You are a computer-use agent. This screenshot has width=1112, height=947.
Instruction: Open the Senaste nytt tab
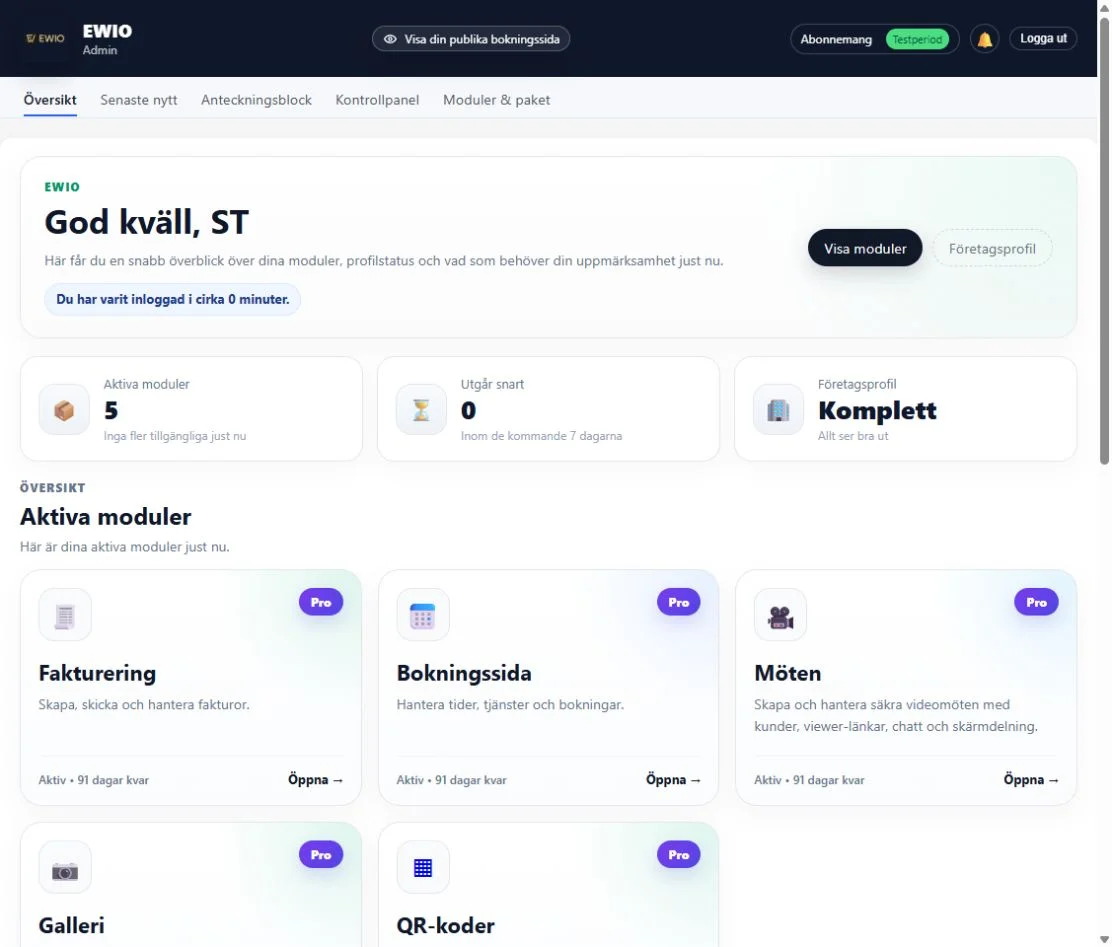[x=139, y=100]
